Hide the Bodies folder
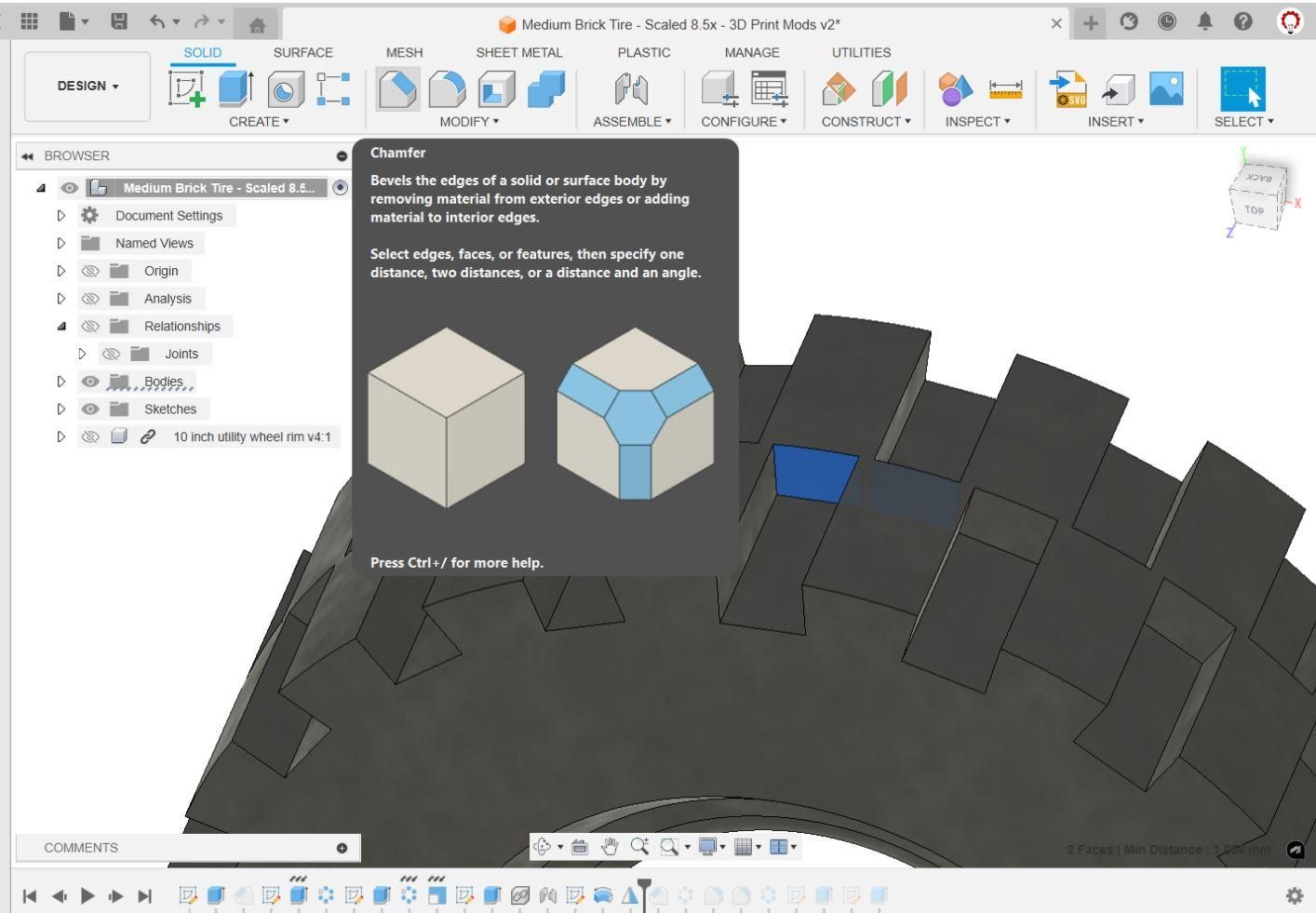The image size is (1316, 913). click(x=90, y=383)
